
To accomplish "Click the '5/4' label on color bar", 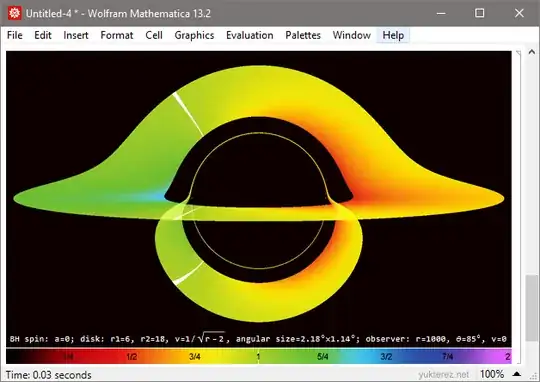I will (323, 357).
